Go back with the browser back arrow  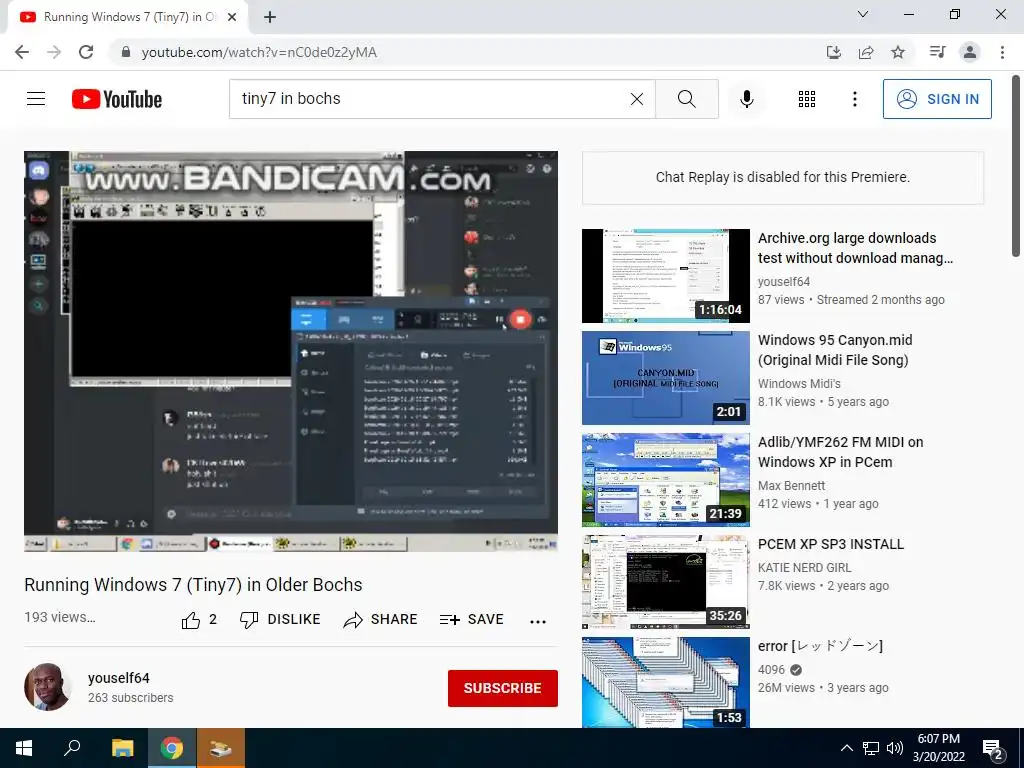(22, 52)
